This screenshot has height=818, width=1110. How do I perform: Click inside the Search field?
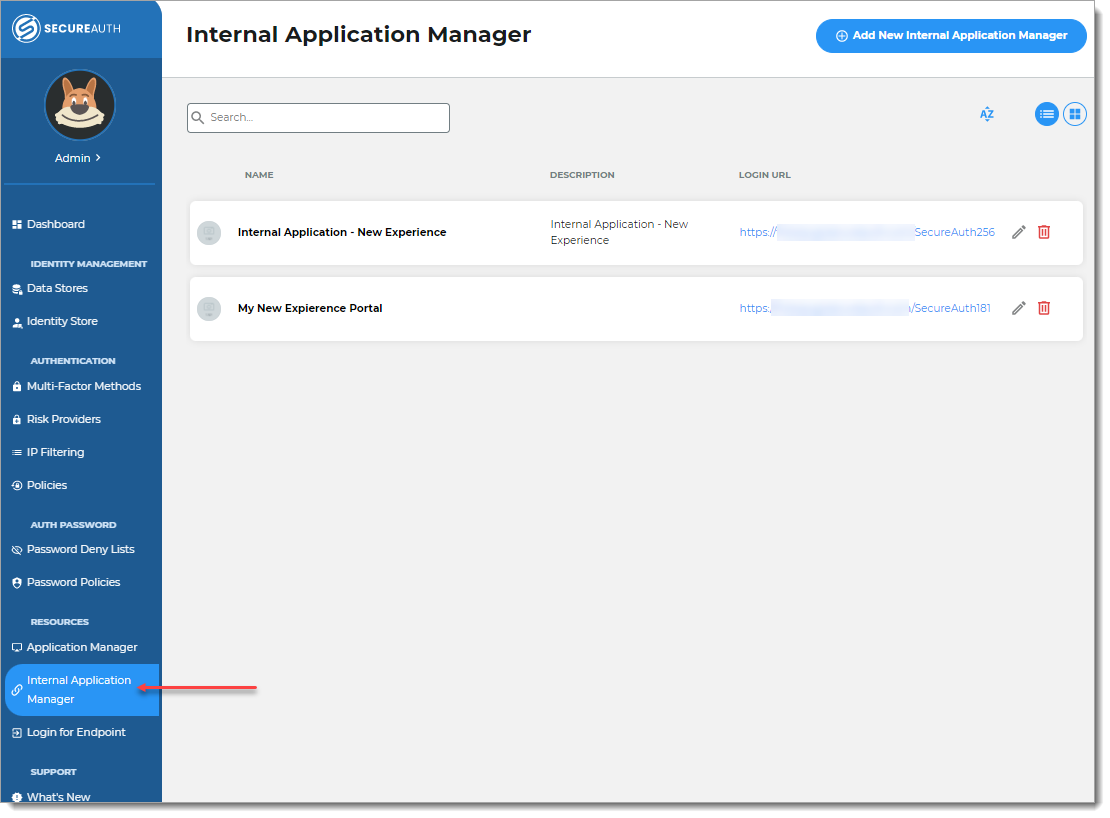[318, 117]
